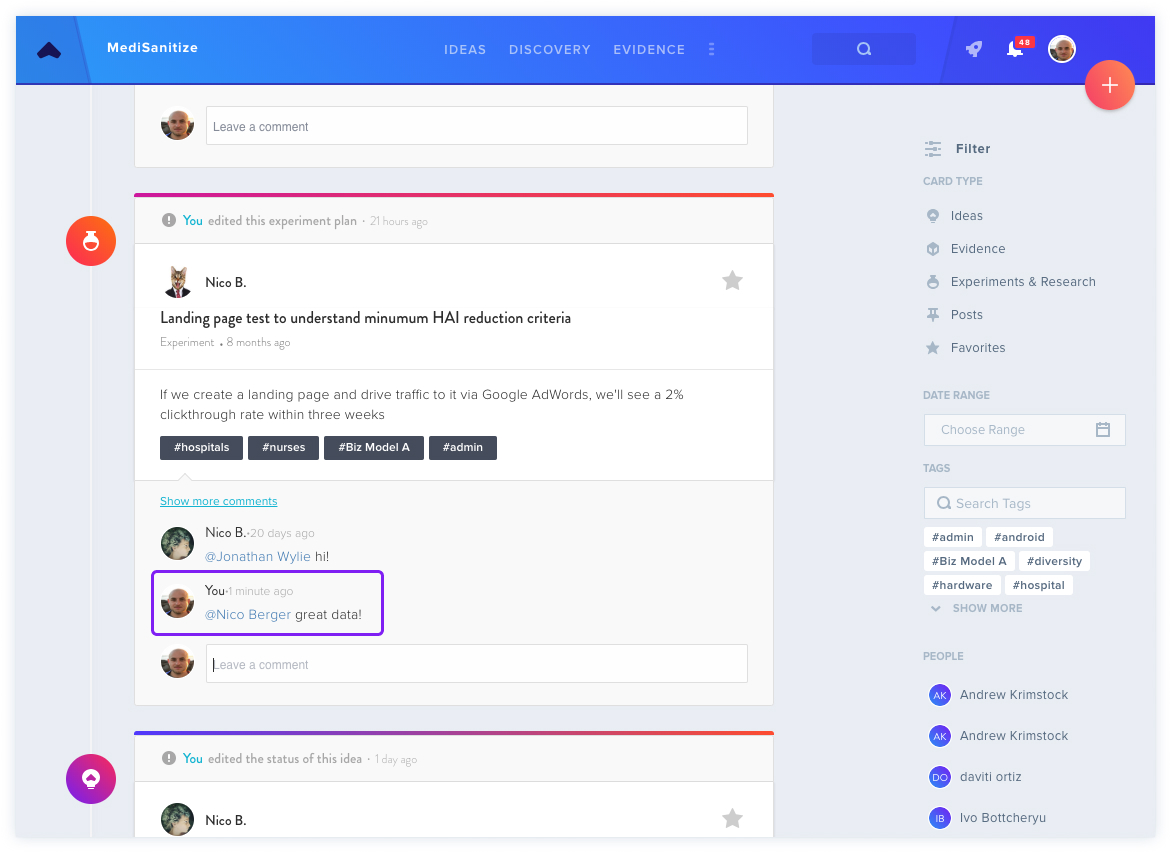Open the EVIDENCE nav tab

coord(649,49)
